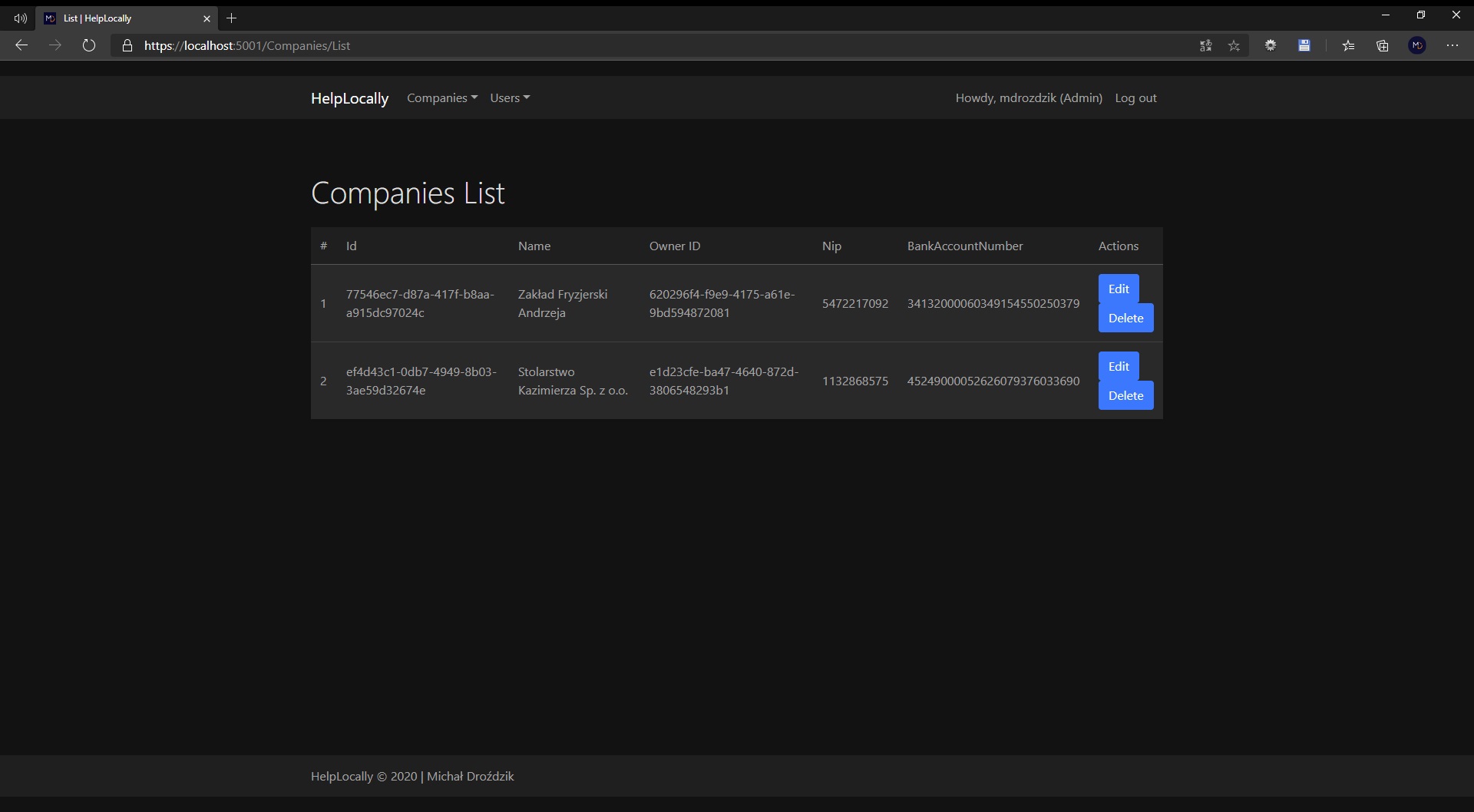Click Log out link
This screenshot has height=812, width=1474.
pyautogui.click(x=1135, y=97)
